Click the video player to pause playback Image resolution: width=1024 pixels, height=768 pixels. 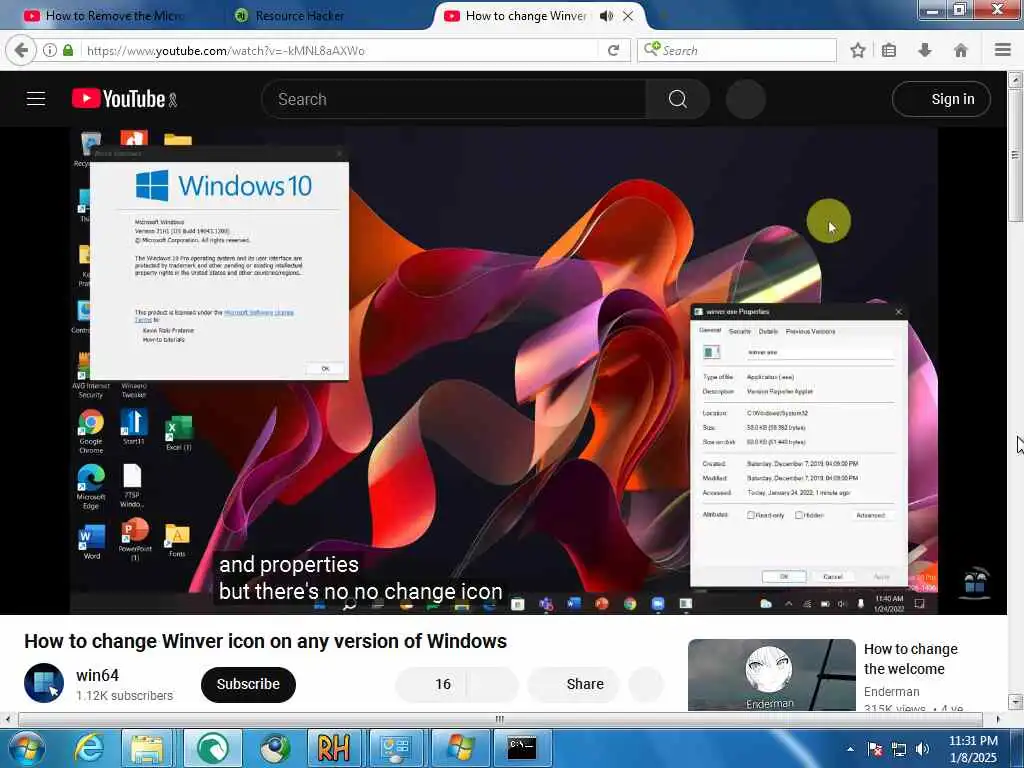click(x=504, y=370)
